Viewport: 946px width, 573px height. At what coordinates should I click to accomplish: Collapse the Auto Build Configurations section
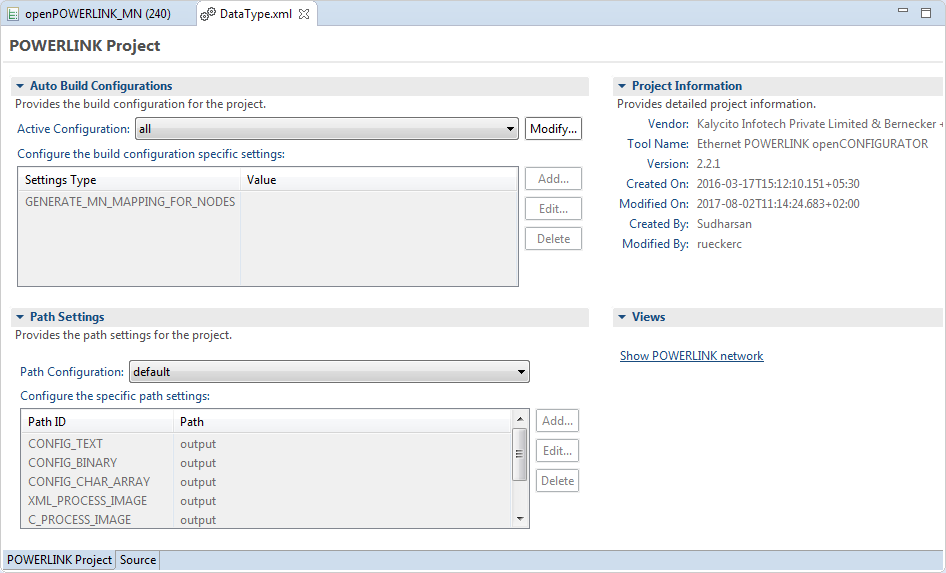pyautogui.click(x=20, y=86)
